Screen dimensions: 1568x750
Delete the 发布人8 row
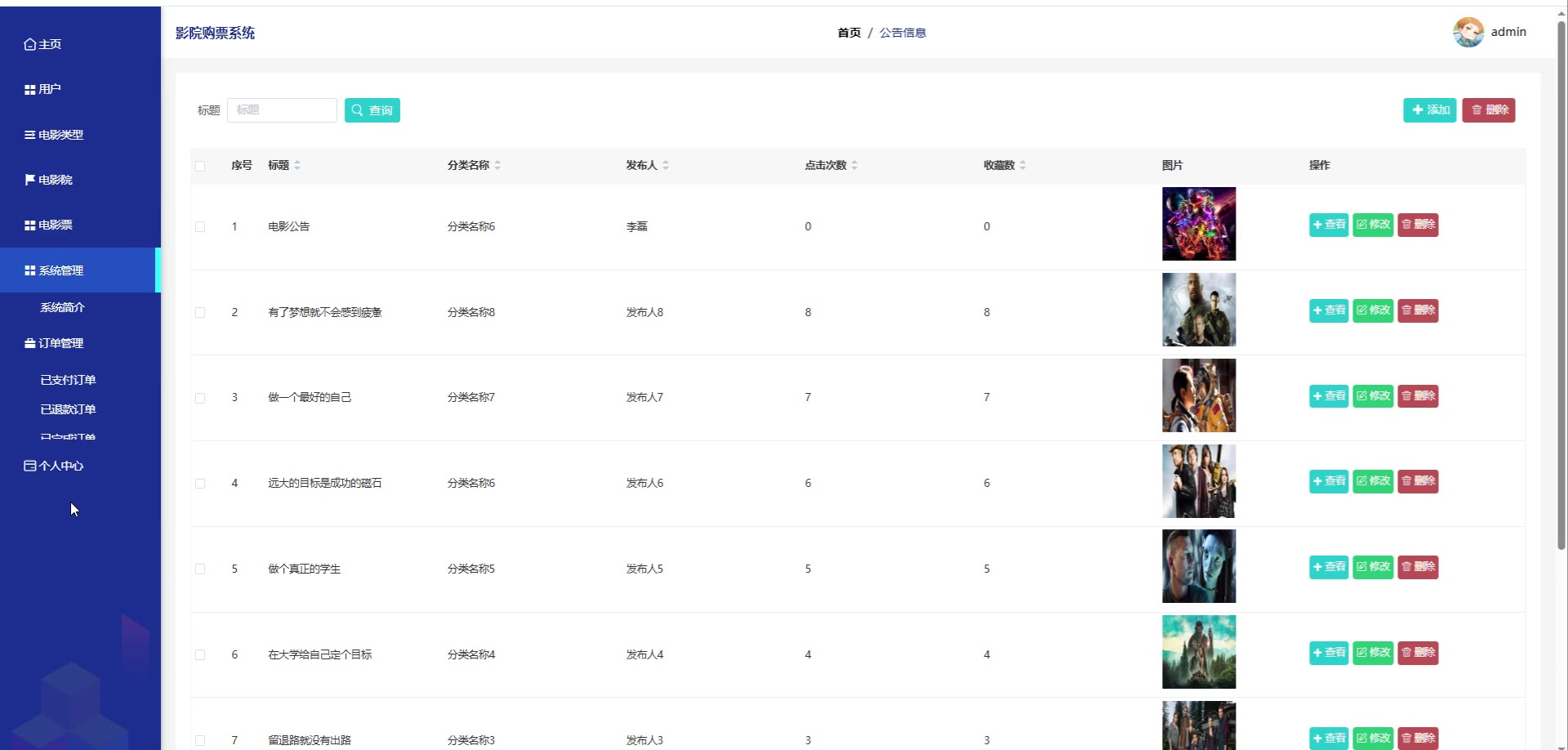tap(1418, 310)
